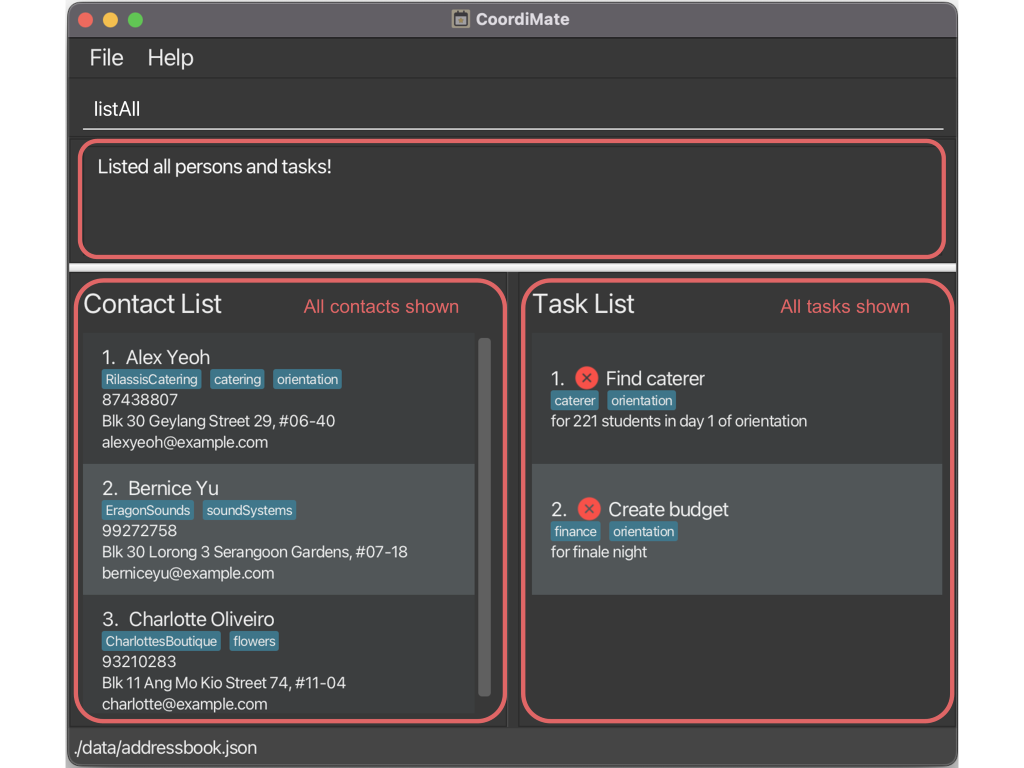Click the red X status icon on Find caterer
The width and height of the screenshot is (1024, 768).
click(587, 378)
